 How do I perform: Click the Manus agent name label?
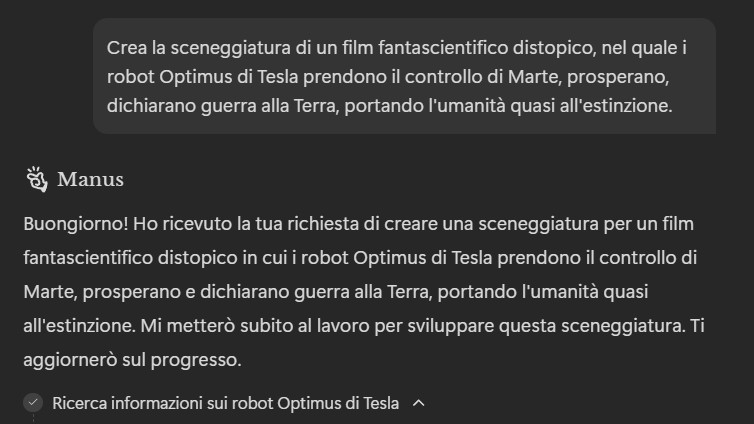pos(90,180)
